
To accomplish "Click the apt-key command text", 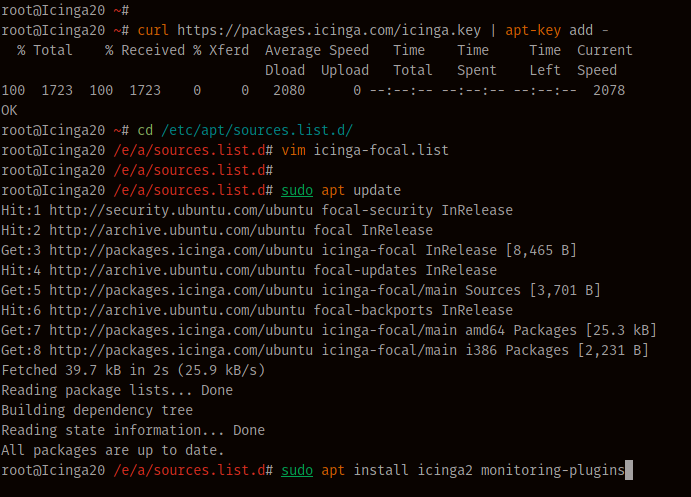I will click(533, 30).
